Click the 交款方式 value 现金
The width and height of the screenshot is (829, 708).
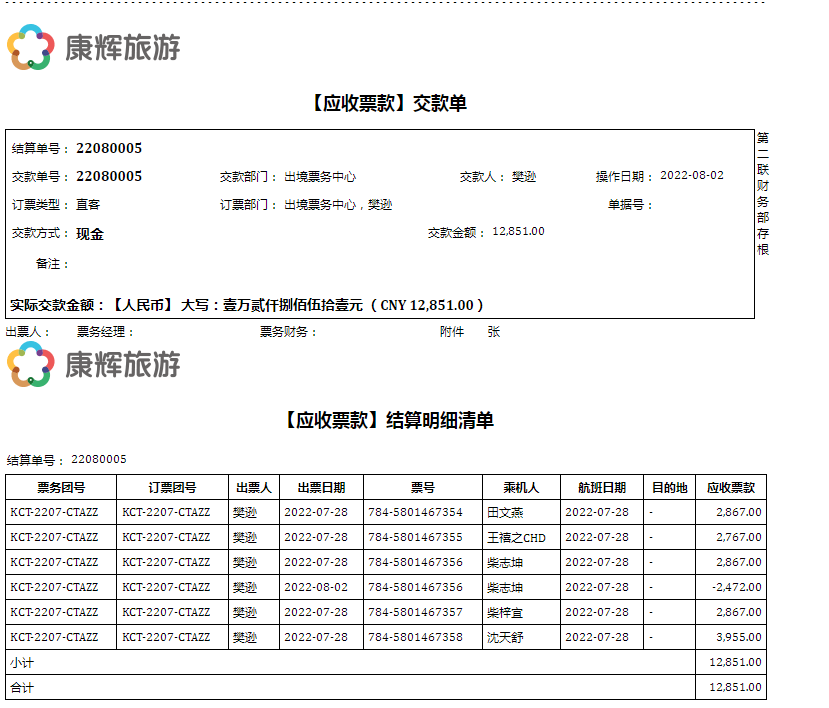90,234
